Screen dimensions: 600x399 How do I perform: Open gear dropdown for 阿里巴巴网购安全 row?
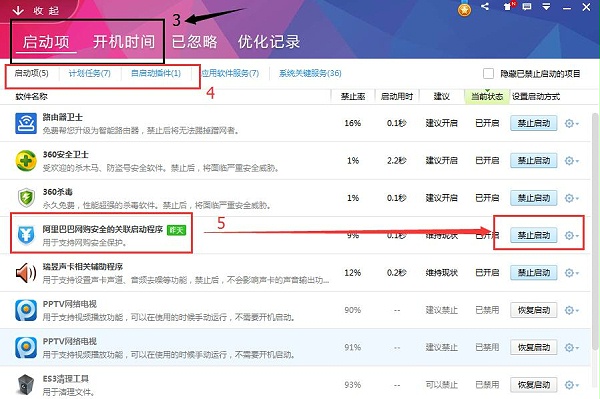[572, 236]
